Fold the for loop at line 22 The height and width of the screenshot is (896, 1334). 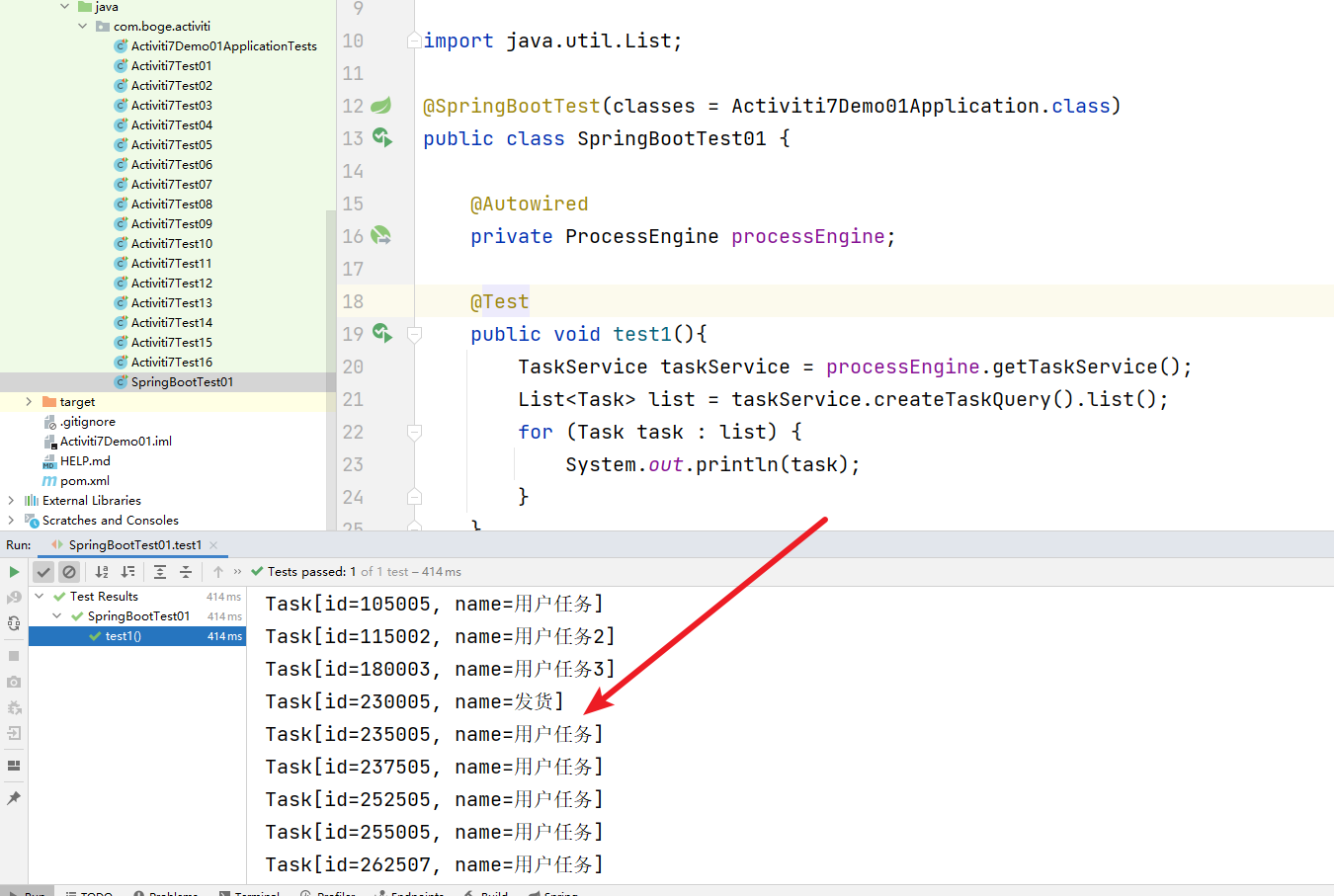point(415,432)
